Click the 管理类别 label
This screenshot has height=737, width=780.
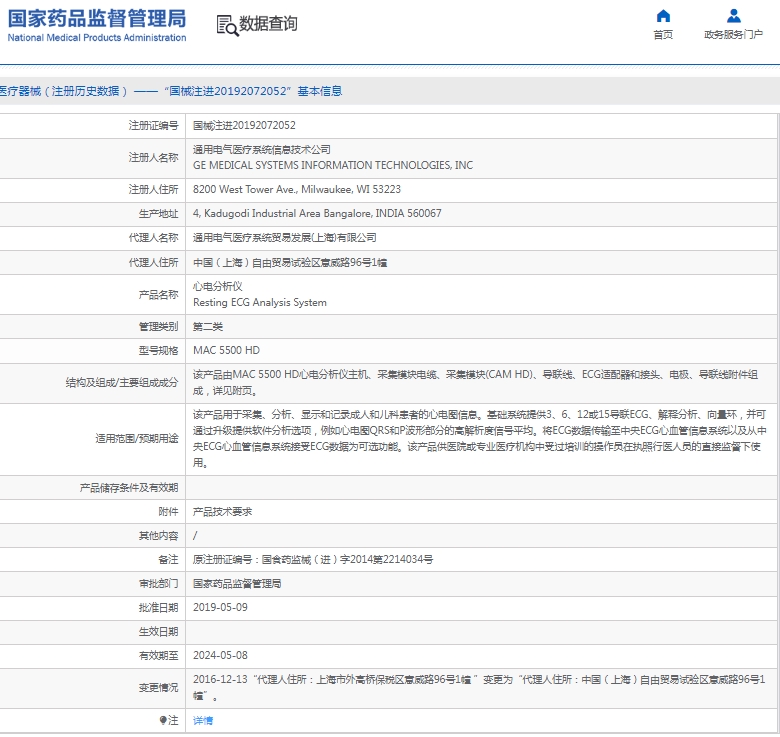158,327
